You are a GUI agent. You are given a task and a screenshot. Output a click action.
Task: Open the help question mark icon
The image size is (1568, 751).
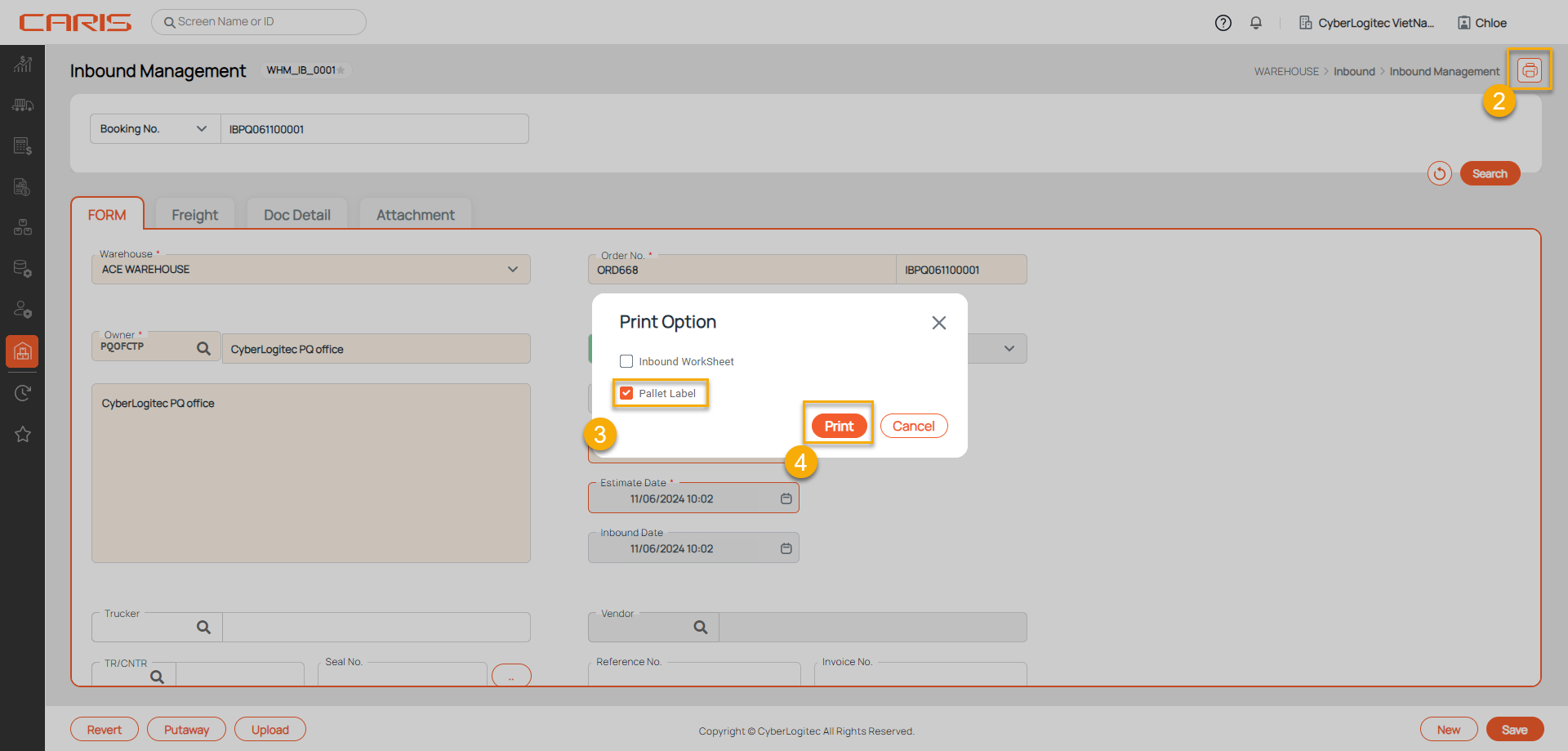1223,23
